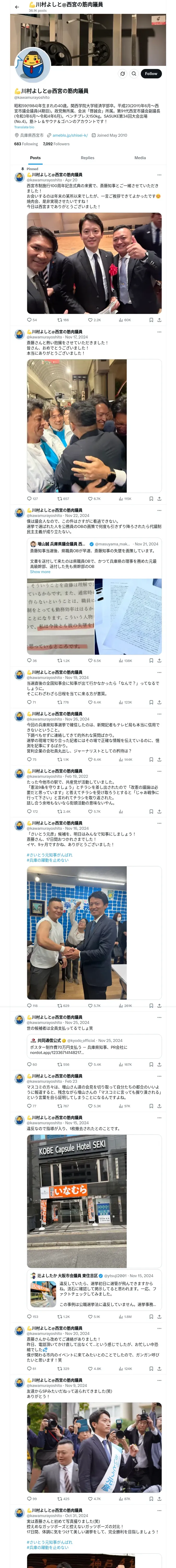Reply to the pinned Apr 20 post
This screenshot has height=1568, width=176.
coord(29,320)
